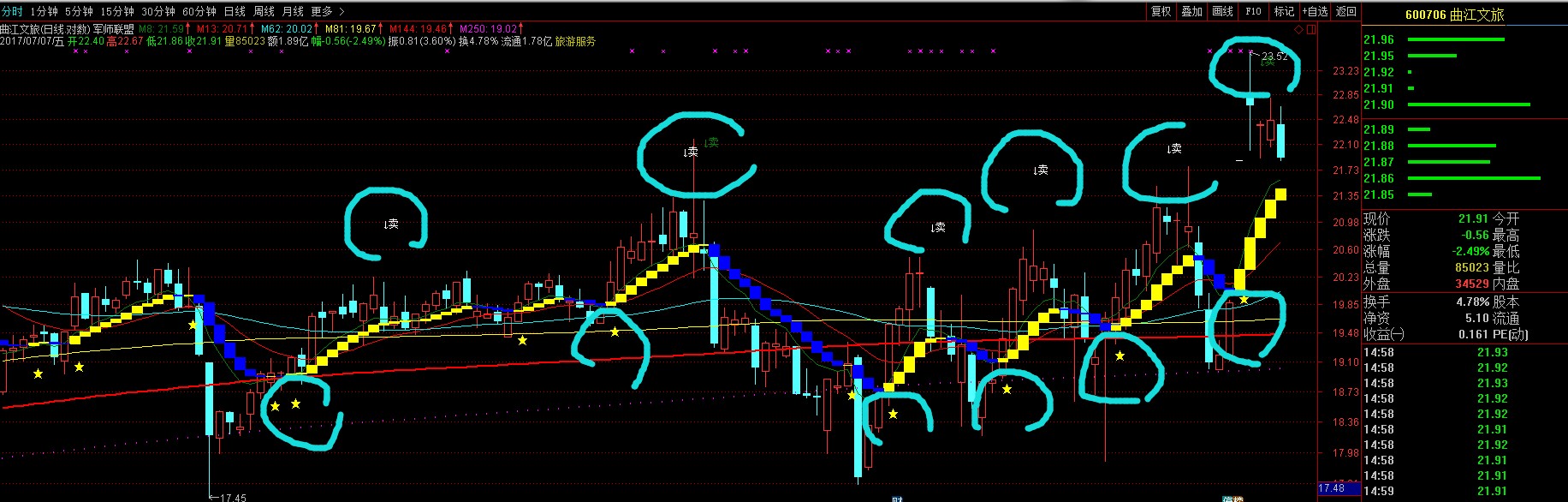Viewport: 1568px width, 502px height.
Task: Click the 21.85 bid price row
Action: tap(1464, 194)
